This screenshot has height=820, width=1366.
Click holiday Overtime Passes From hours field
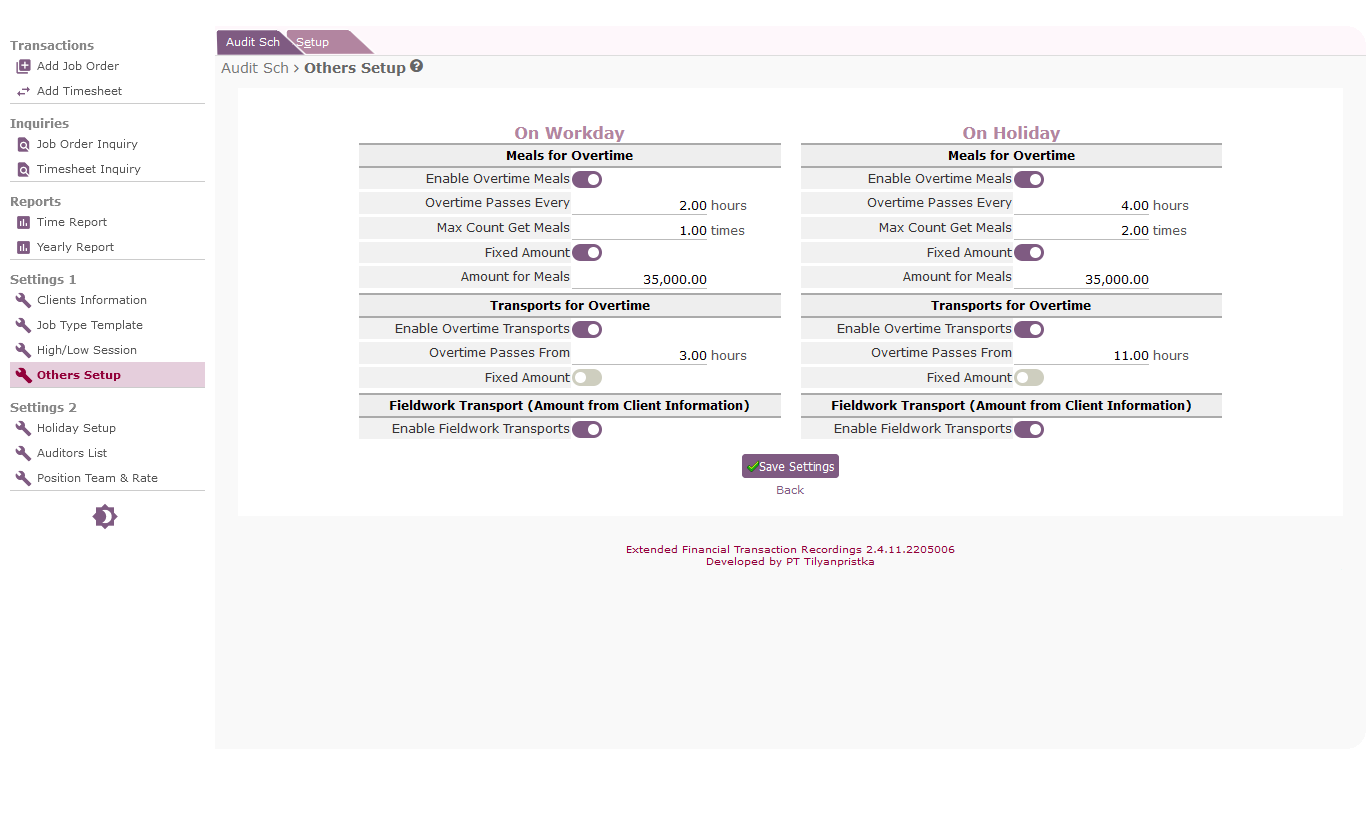1081,356
